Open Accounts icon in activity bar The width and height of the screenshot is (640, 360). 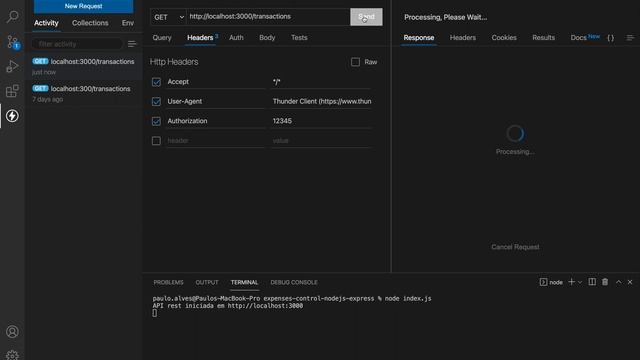[12, 331]
